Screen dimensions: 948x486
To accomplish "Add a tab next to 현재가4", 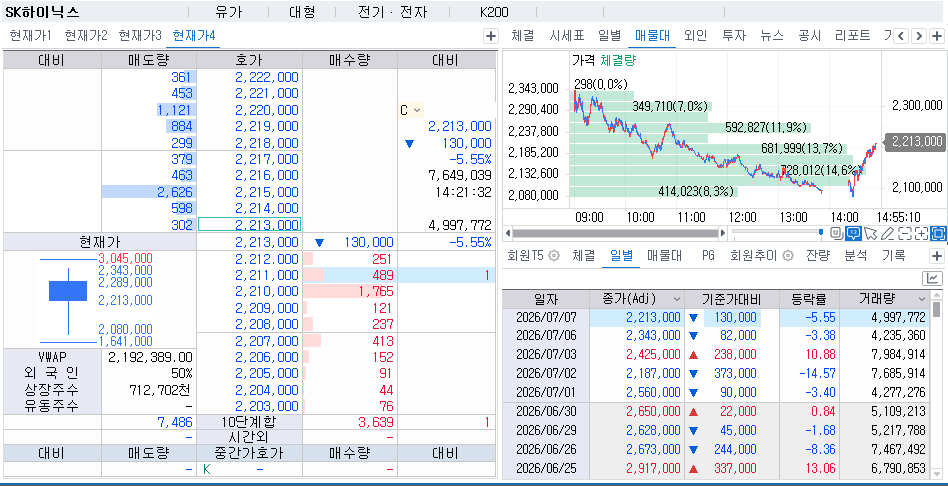I will tap(491, 36).
